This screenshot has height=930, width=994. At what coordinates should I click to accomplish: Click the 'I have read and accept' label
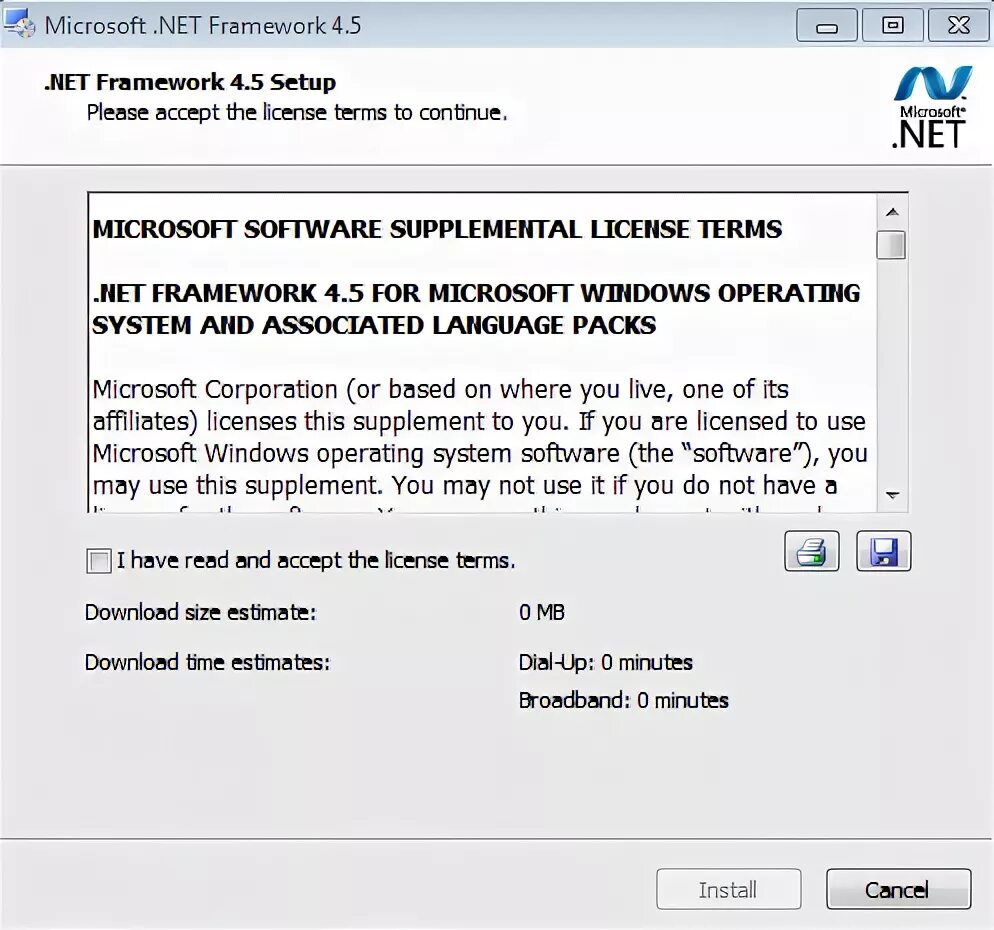316,560
